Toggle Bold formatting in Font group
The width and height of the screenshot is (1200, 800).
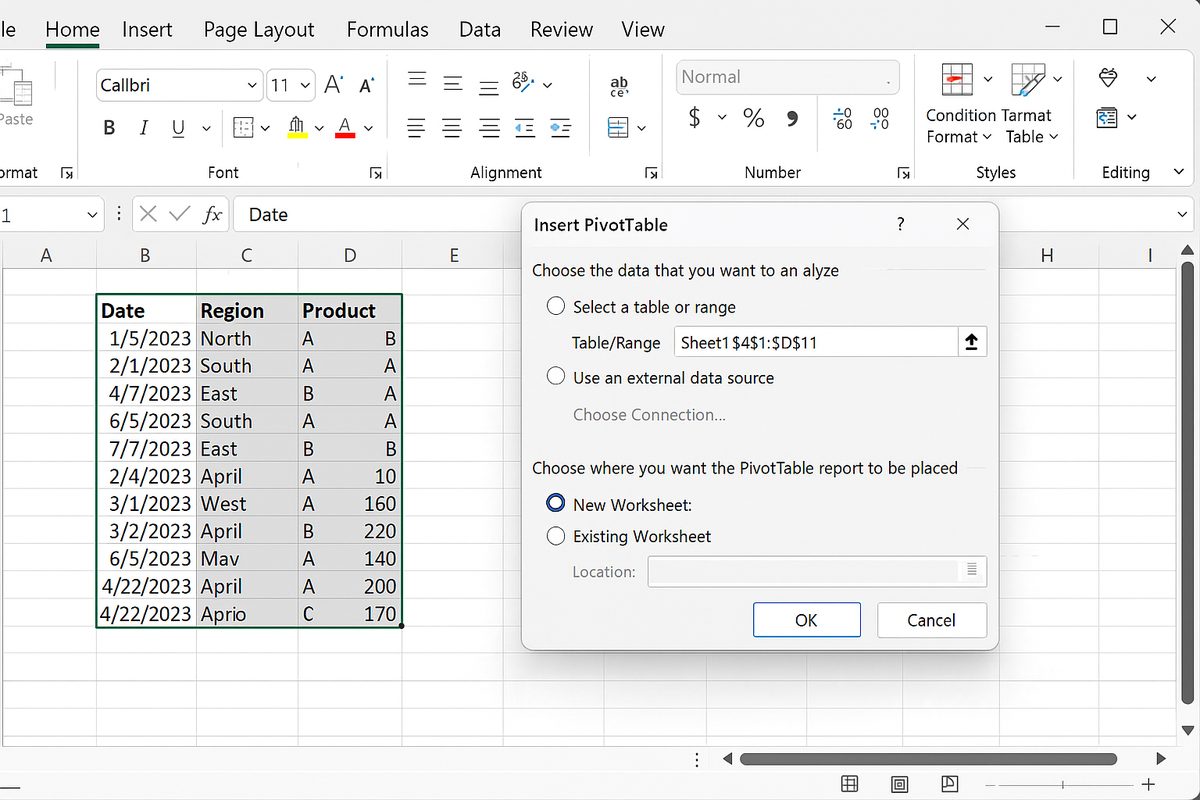pos(109,128)
